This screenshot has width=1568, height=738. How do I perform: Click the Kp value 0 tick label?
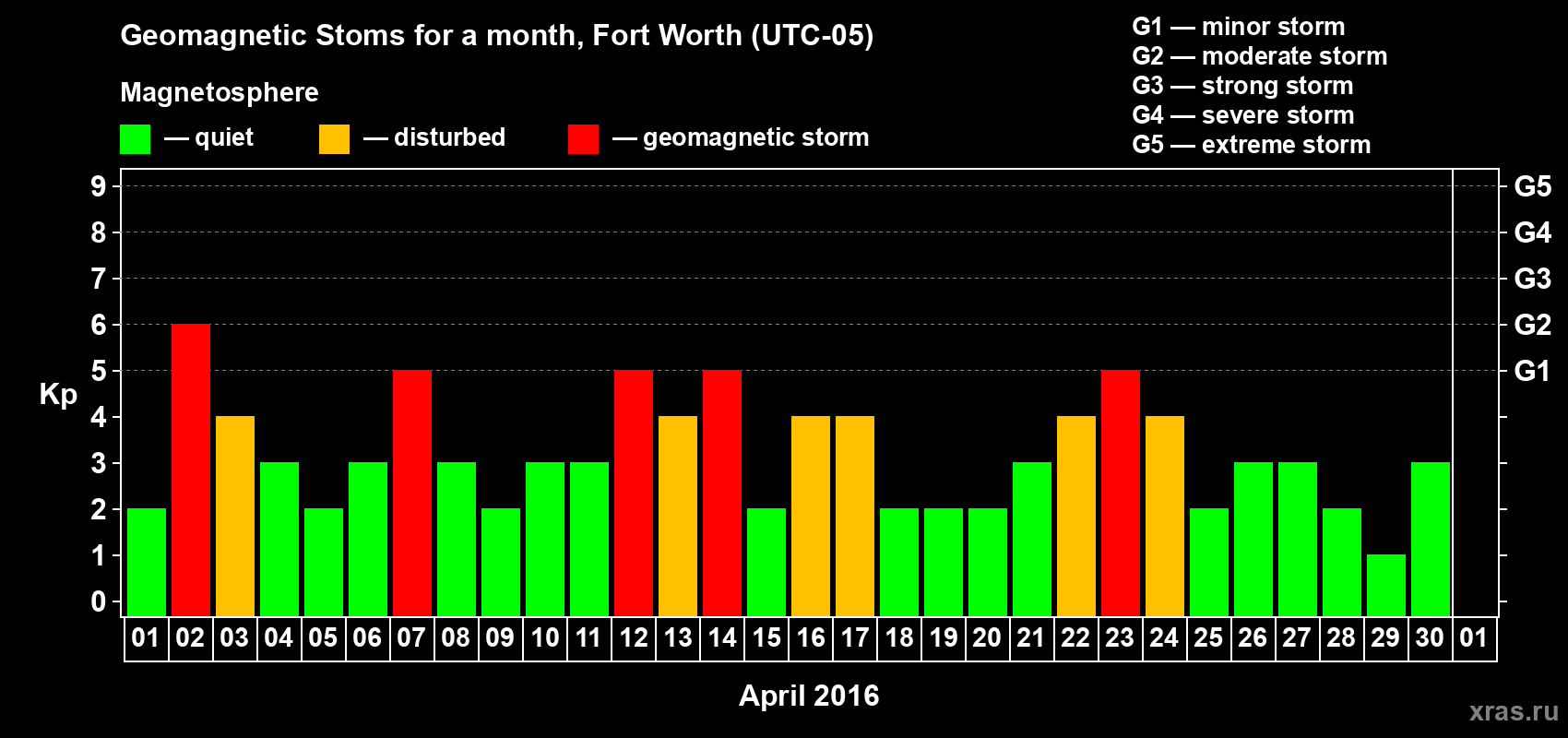(x=99, y=601)
